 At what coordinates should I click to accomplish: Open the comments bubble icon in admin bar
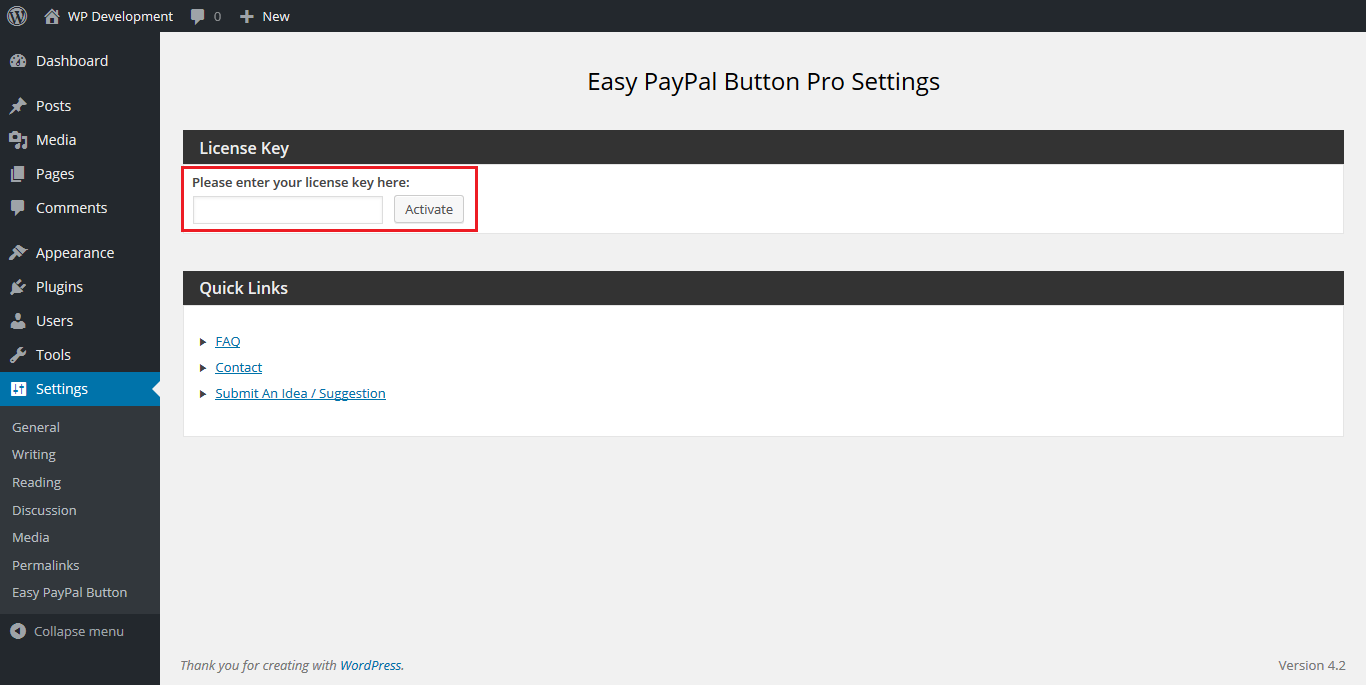198,16
